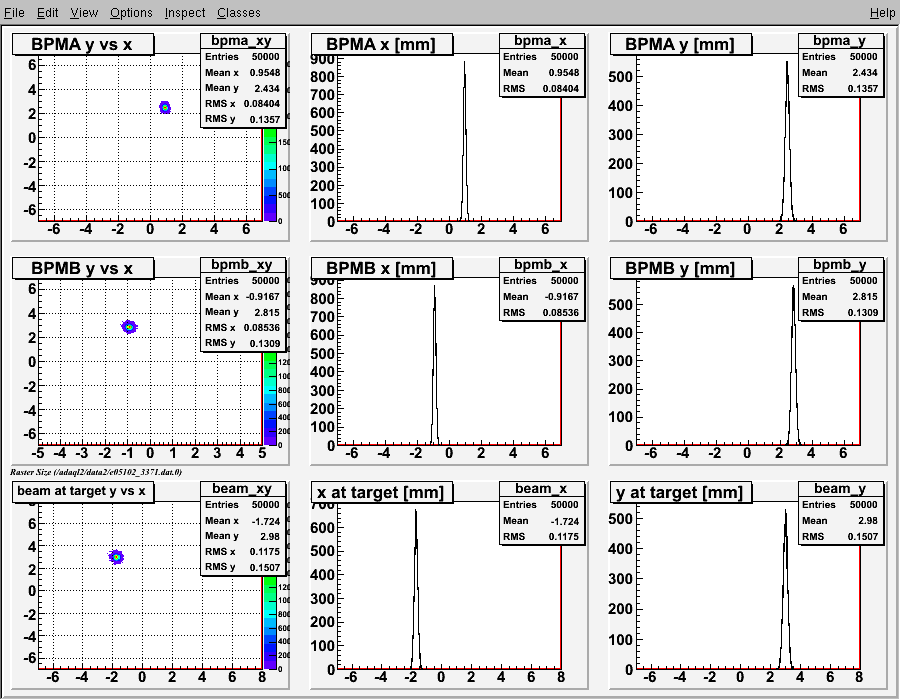Click the BPMA color palette scale
Screen dimensions: 900x700
tap(269, 174)
